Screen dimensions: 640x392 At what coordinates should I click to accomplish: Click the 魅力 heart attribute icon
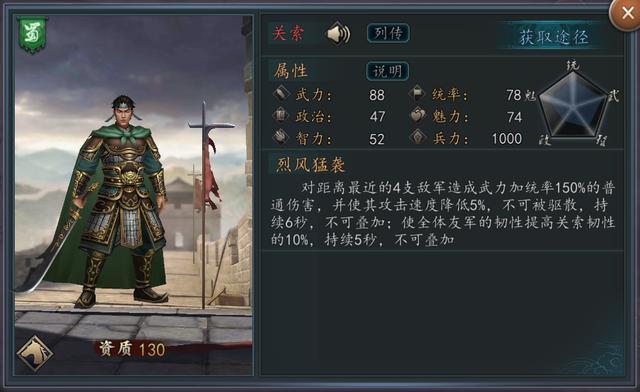[x=418, y=116]
